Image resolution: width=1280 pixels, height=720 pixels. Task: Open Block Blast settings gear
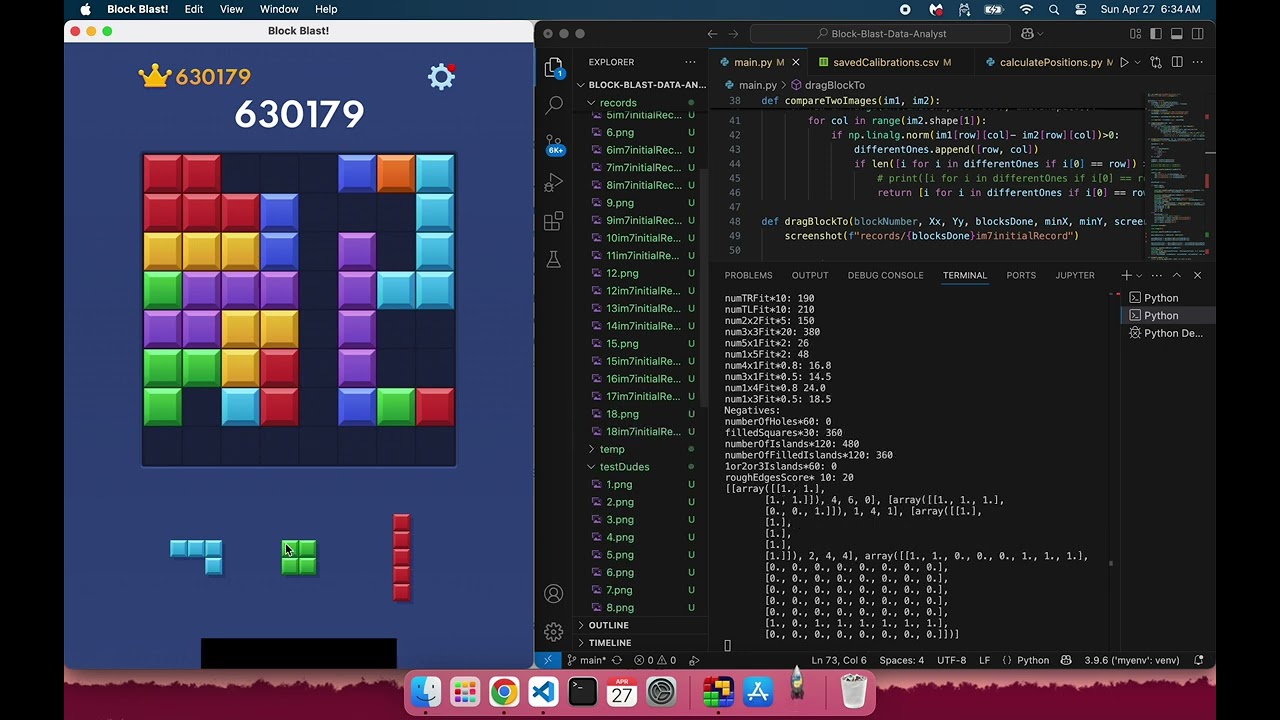(441, 77)
